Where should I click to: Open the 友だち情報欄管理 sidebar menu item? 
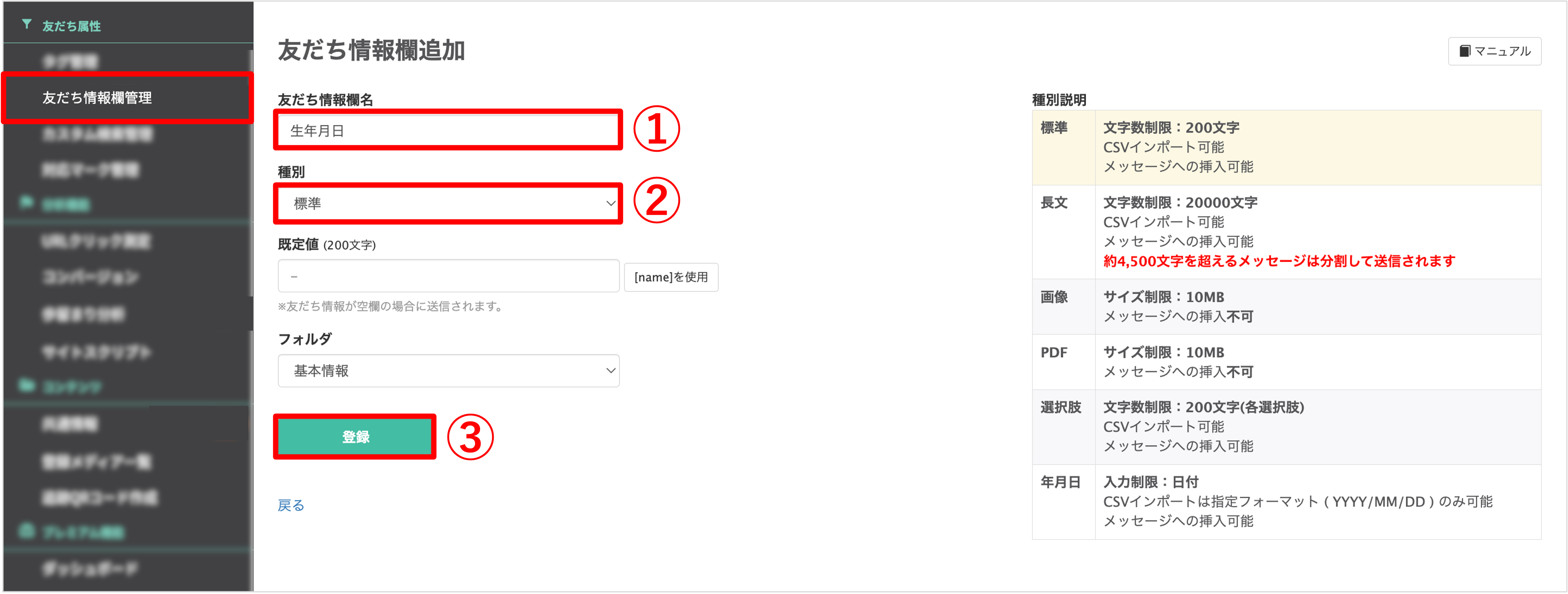coord(127,98)
